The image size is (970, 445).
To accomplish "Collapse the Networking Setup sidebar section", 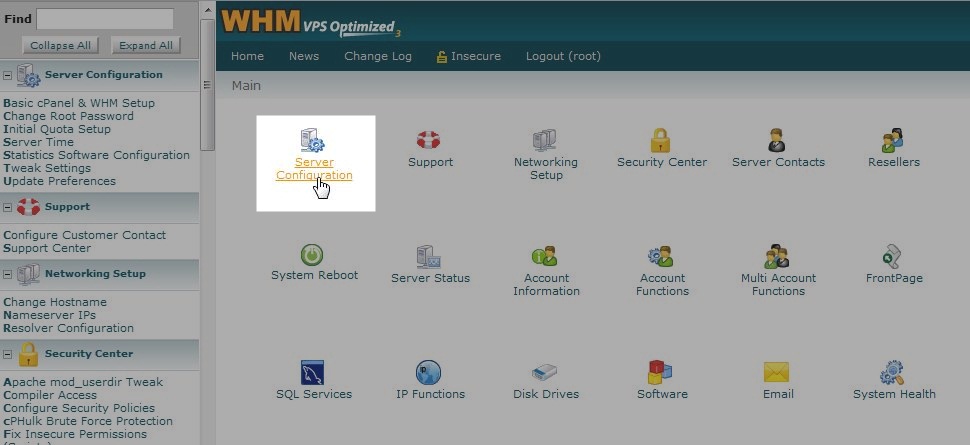I will coord(7,274).
